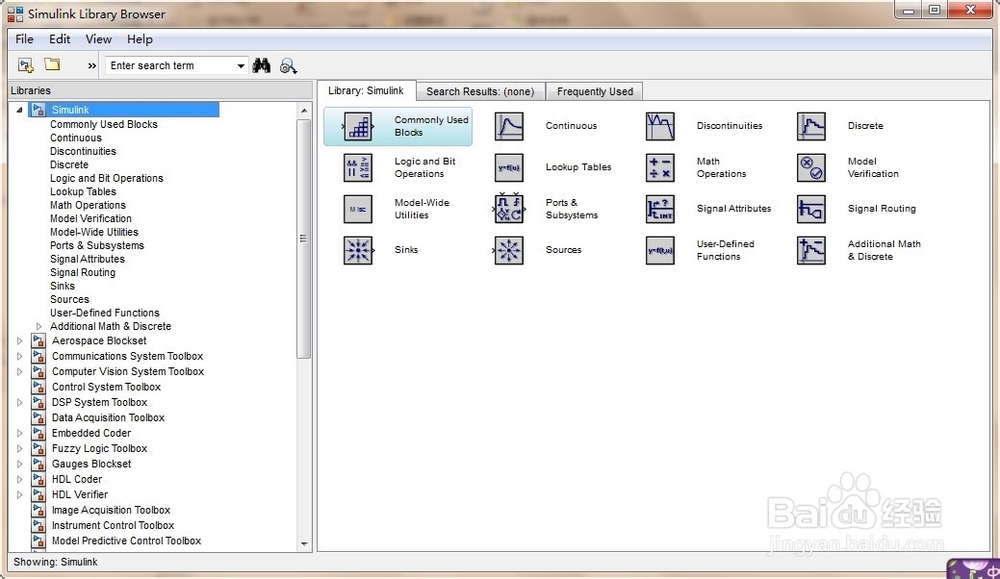
Task: Open the Sources library icon
Action: [509, 251]
